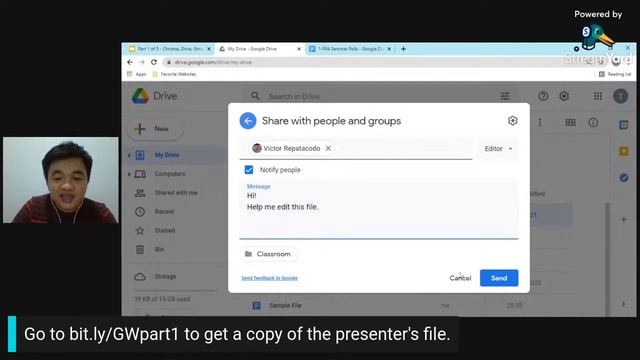
Task: Uncheck the Notify people checkbox
Action: click(249, 170)
